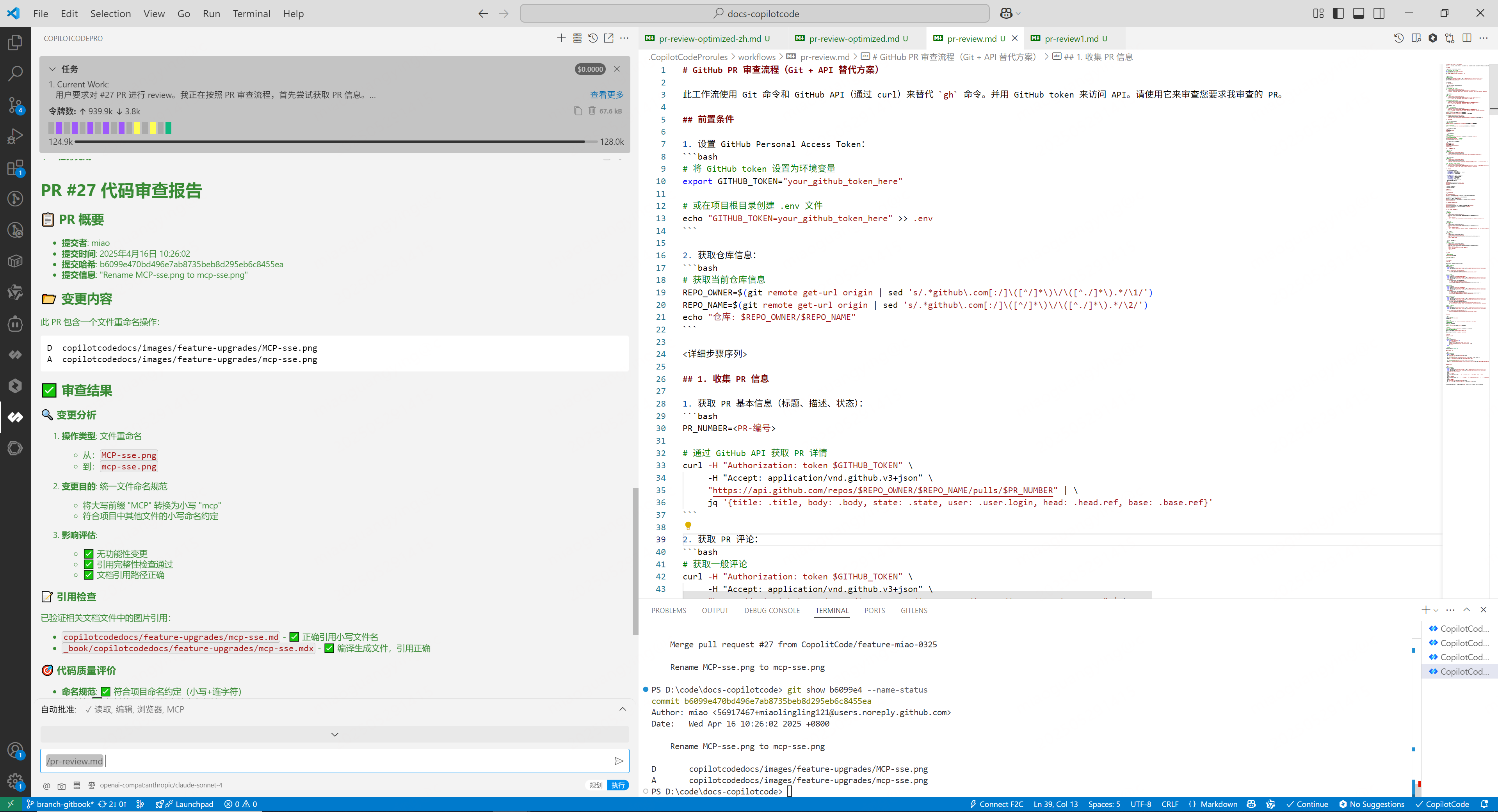Delete task using trash icon
This screenshot has width=1498, height=812.
point(592,111)
